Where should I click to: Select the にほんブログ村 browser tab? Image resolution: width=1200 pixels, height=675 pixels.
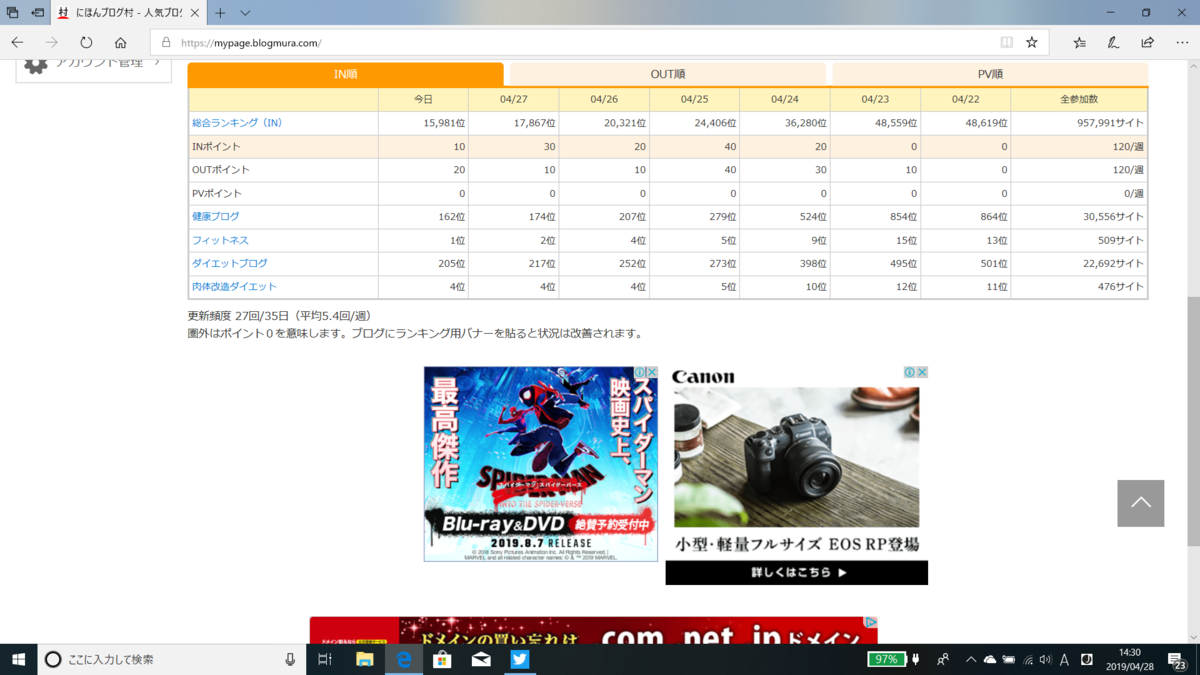(128, 13)
